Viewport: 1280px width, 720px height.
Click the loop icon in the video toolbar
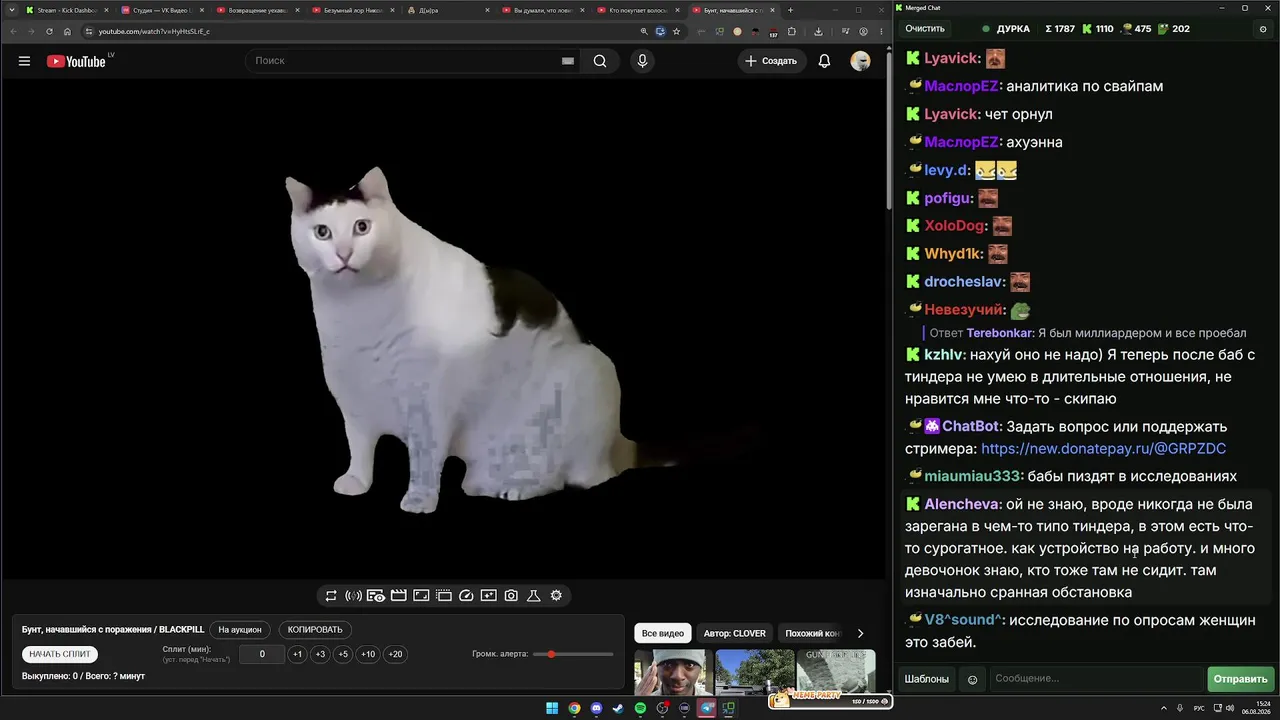(331, 596)
